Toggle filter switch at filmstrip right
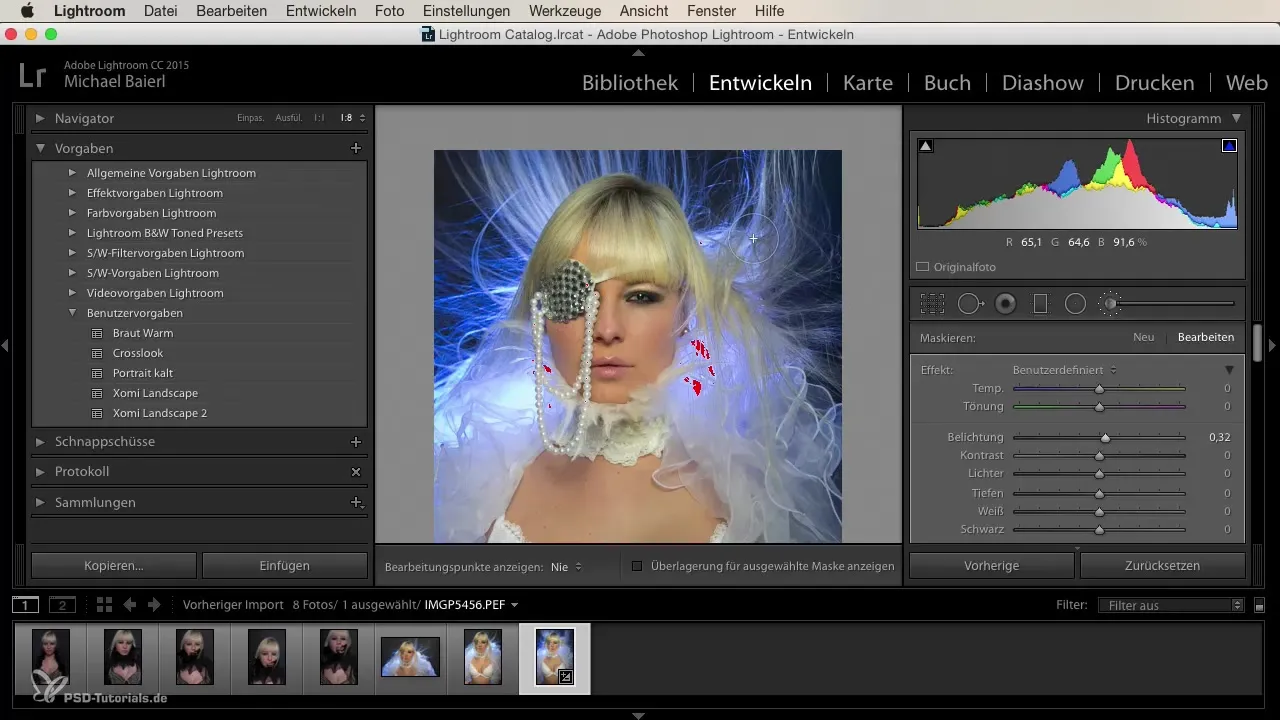Viewport: 1280px width, 720px height. (x=1259, y=606)
